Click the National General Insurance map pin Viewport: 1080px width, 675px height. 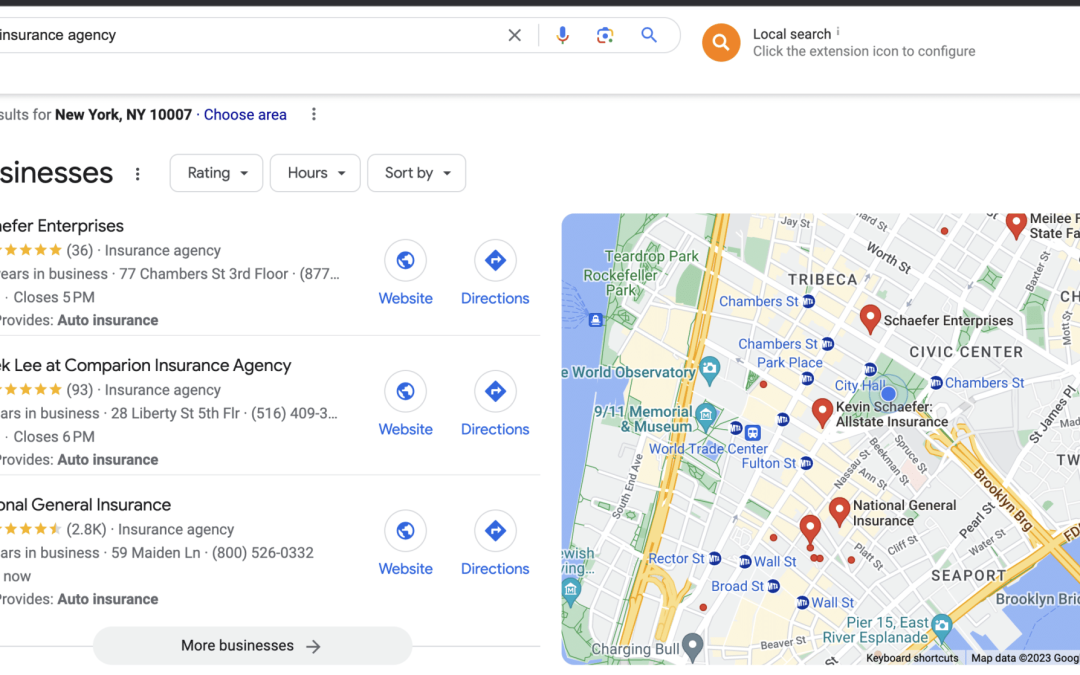click(839, 511)
